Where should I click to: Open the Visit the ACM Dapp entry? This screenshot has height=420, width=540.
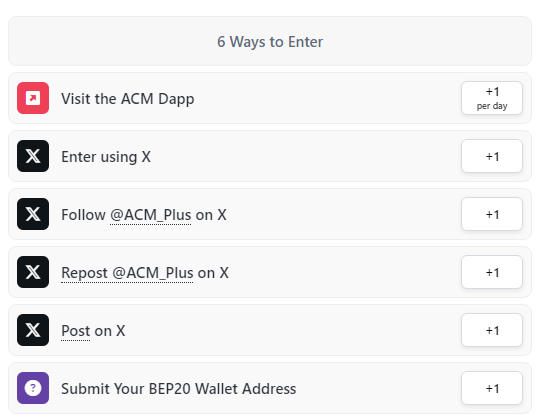click(270, 98)
